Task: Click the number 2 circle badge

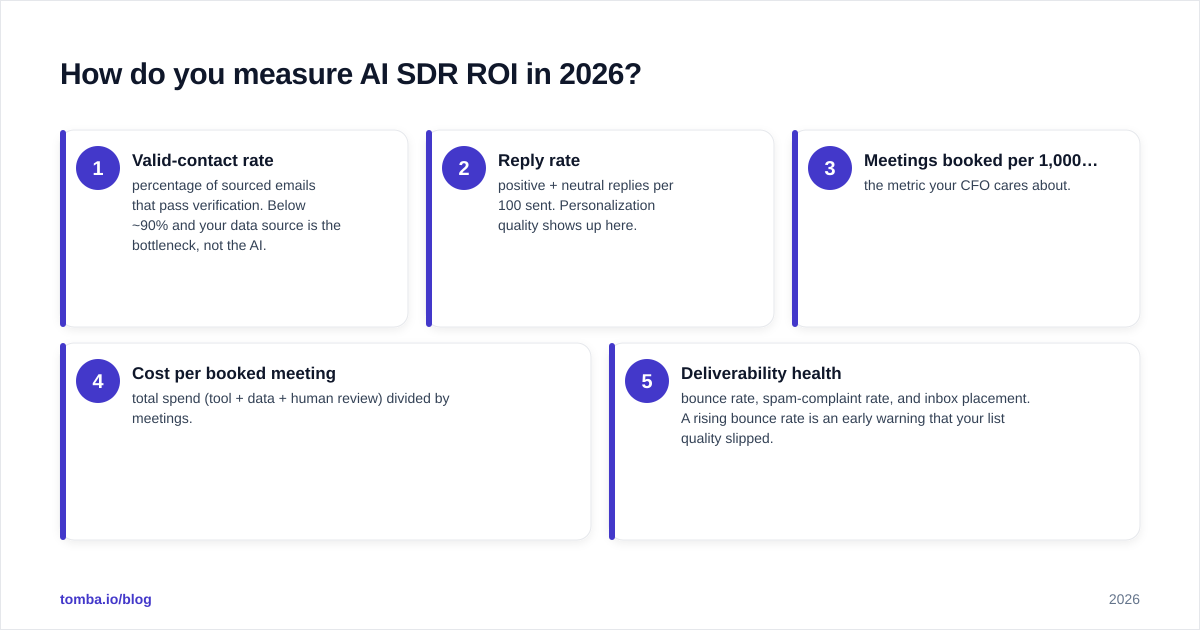Action: coord(464,168)
